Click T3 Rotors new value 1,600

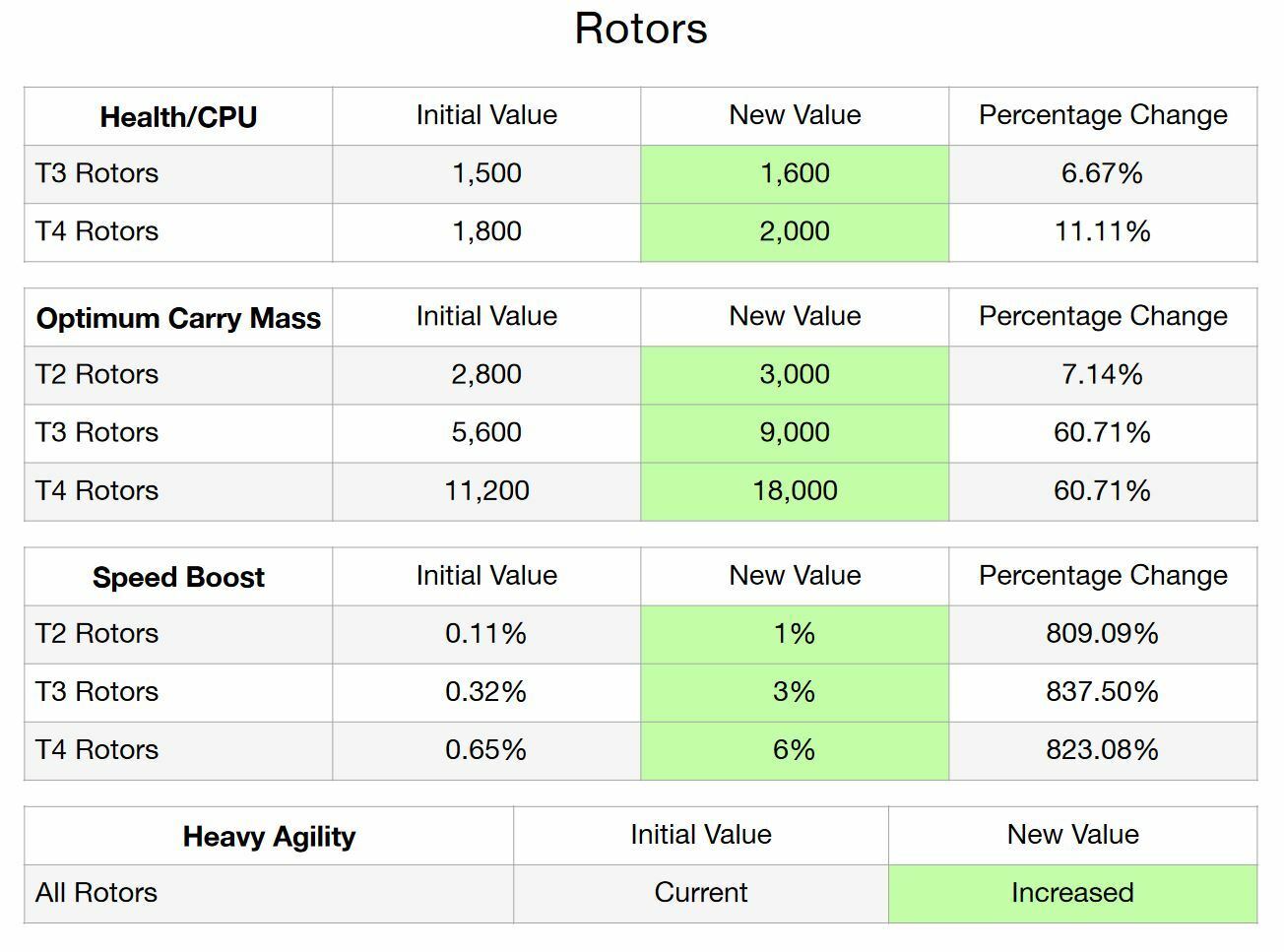[x=795, y=174]
